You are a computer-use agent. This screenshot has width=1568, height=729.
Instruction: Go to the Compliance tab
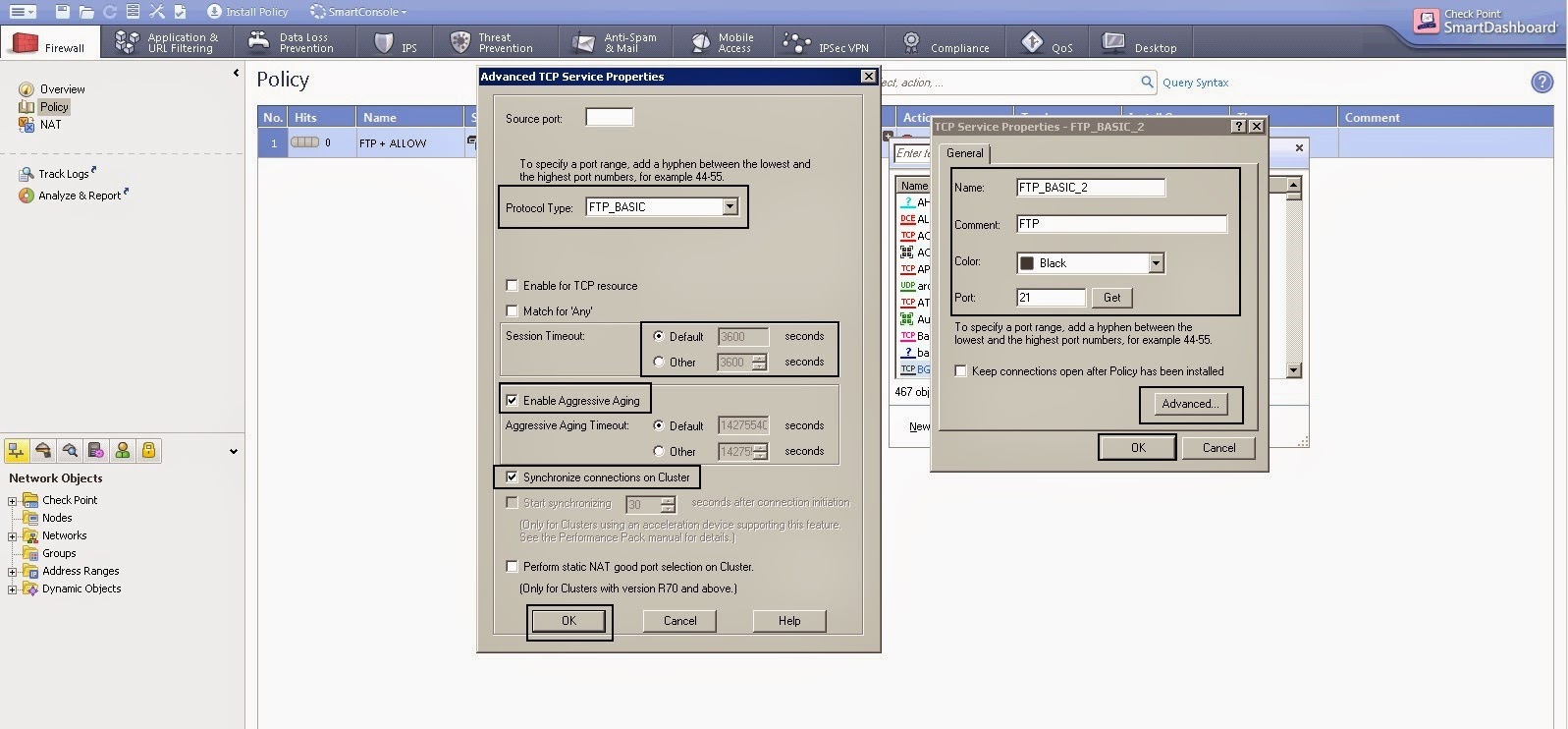point(947,43)
